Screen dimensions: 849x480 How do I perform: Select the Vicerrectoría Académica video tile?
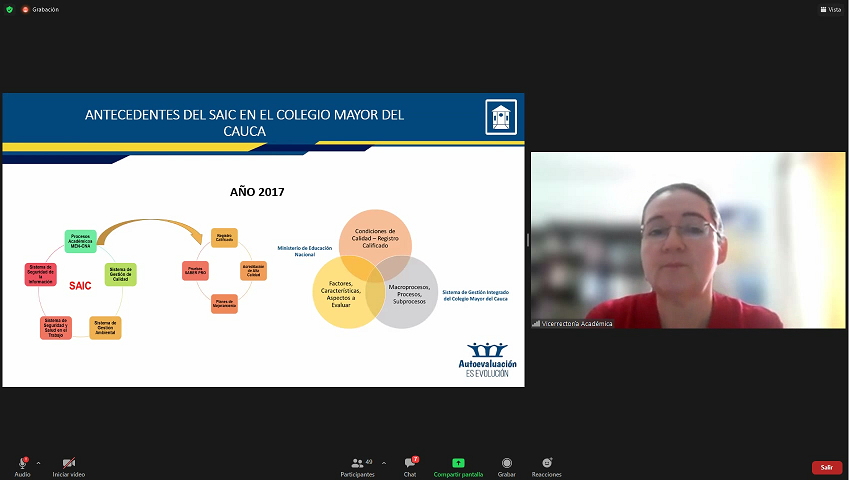688,240
